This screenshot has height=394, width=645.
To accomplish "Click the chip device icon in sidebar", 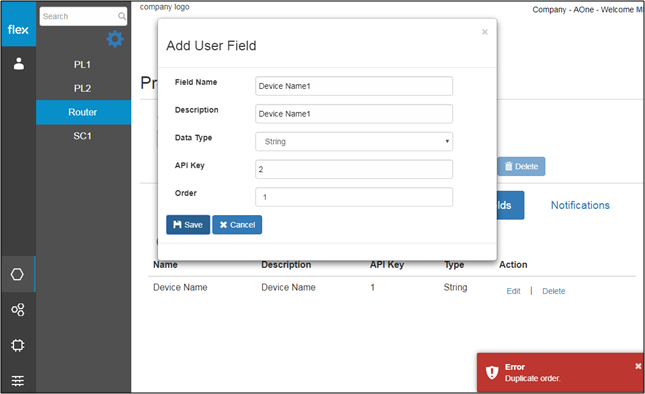I will 18,345.
